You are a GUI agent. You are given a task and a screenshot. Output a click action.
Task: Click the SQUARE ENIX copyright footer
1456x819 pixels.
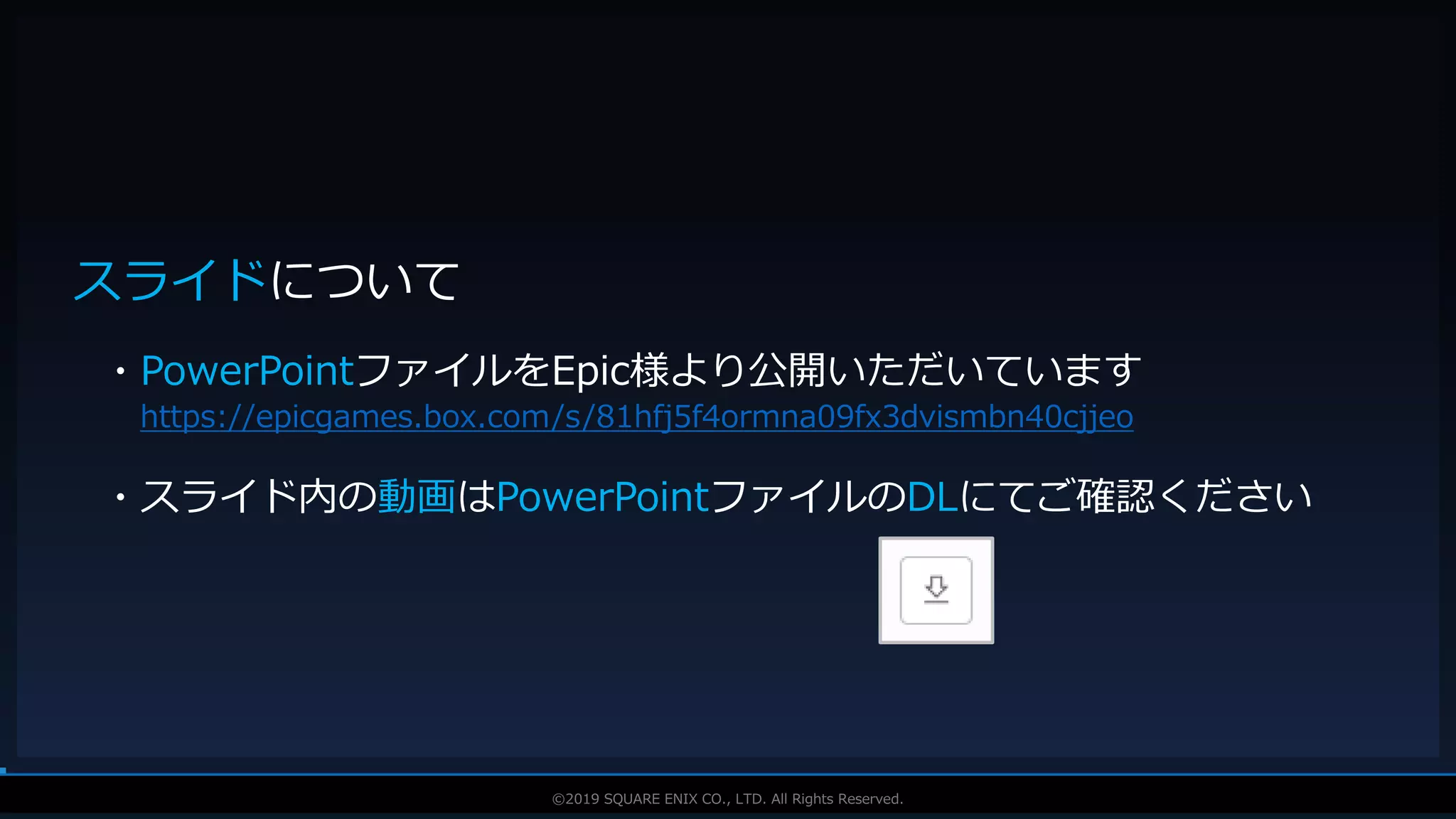pyautogui.click(x=727, y=799)
